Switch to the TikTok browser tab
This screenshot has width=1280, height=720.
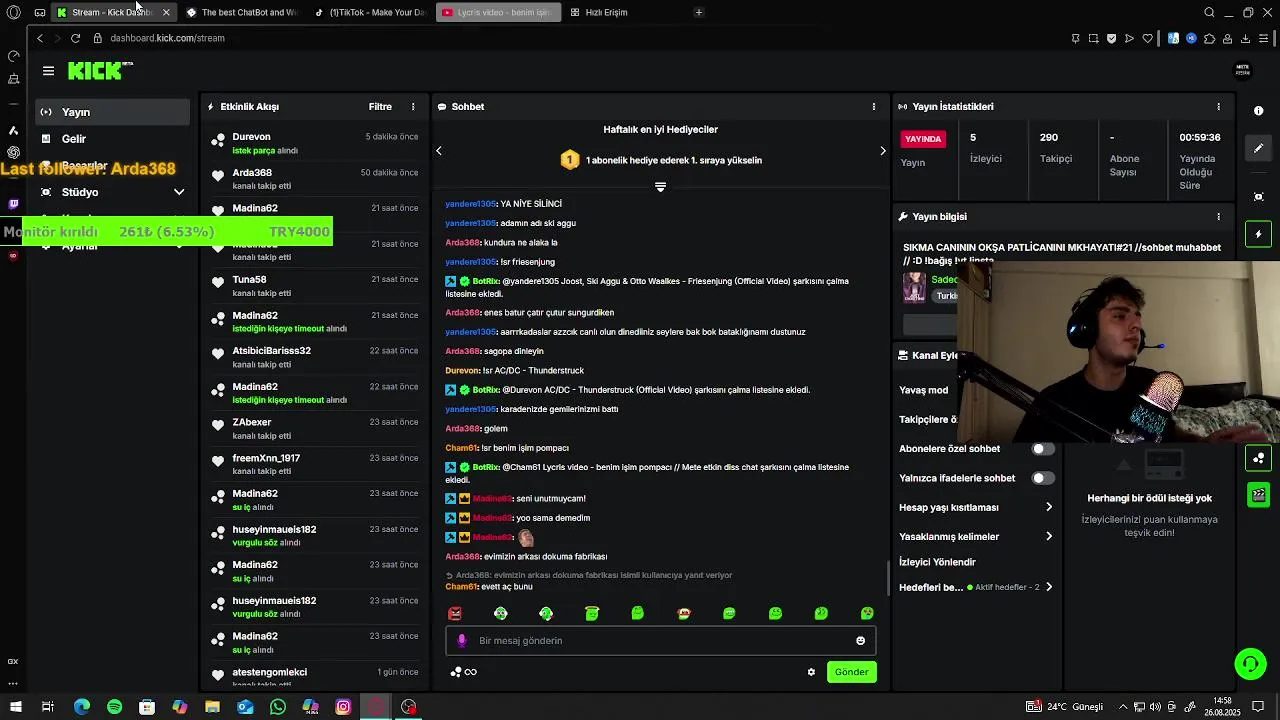[370, 12]
